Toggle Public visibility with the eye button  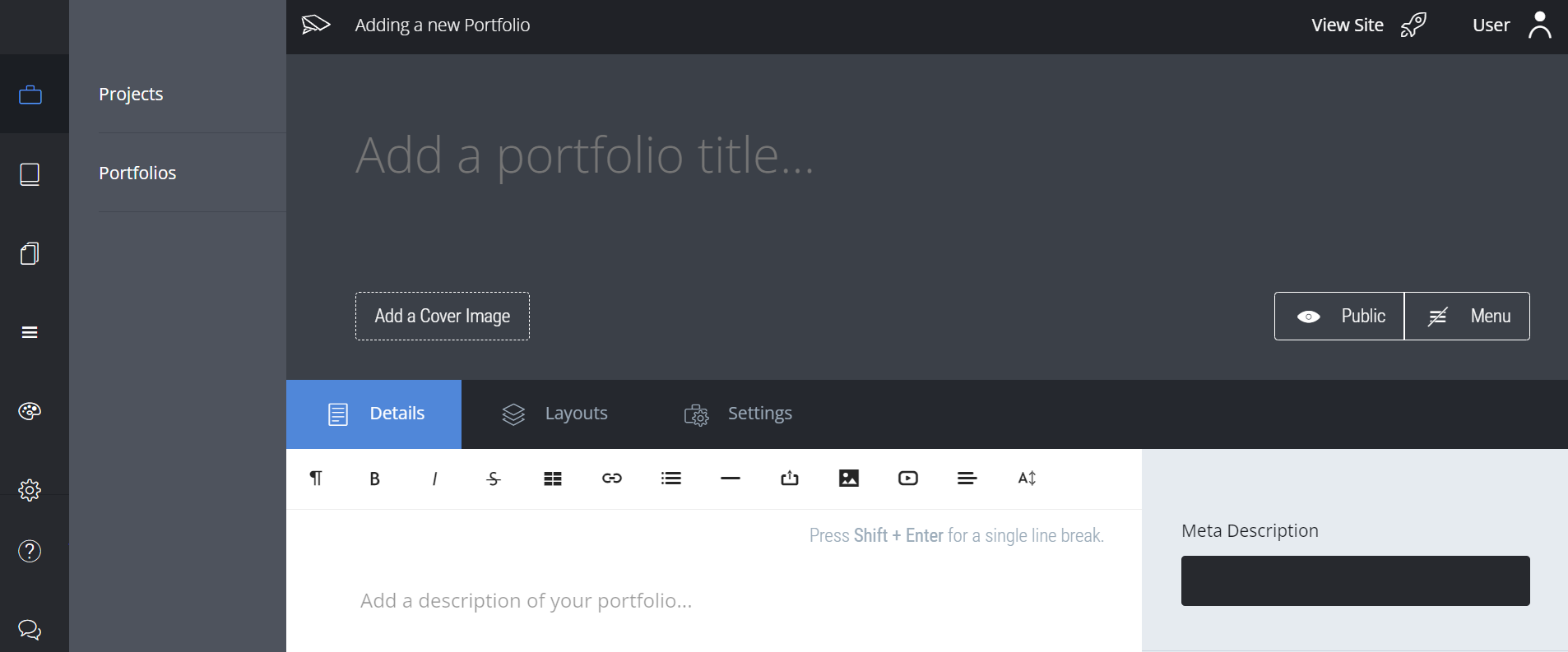click(1338, 316)
